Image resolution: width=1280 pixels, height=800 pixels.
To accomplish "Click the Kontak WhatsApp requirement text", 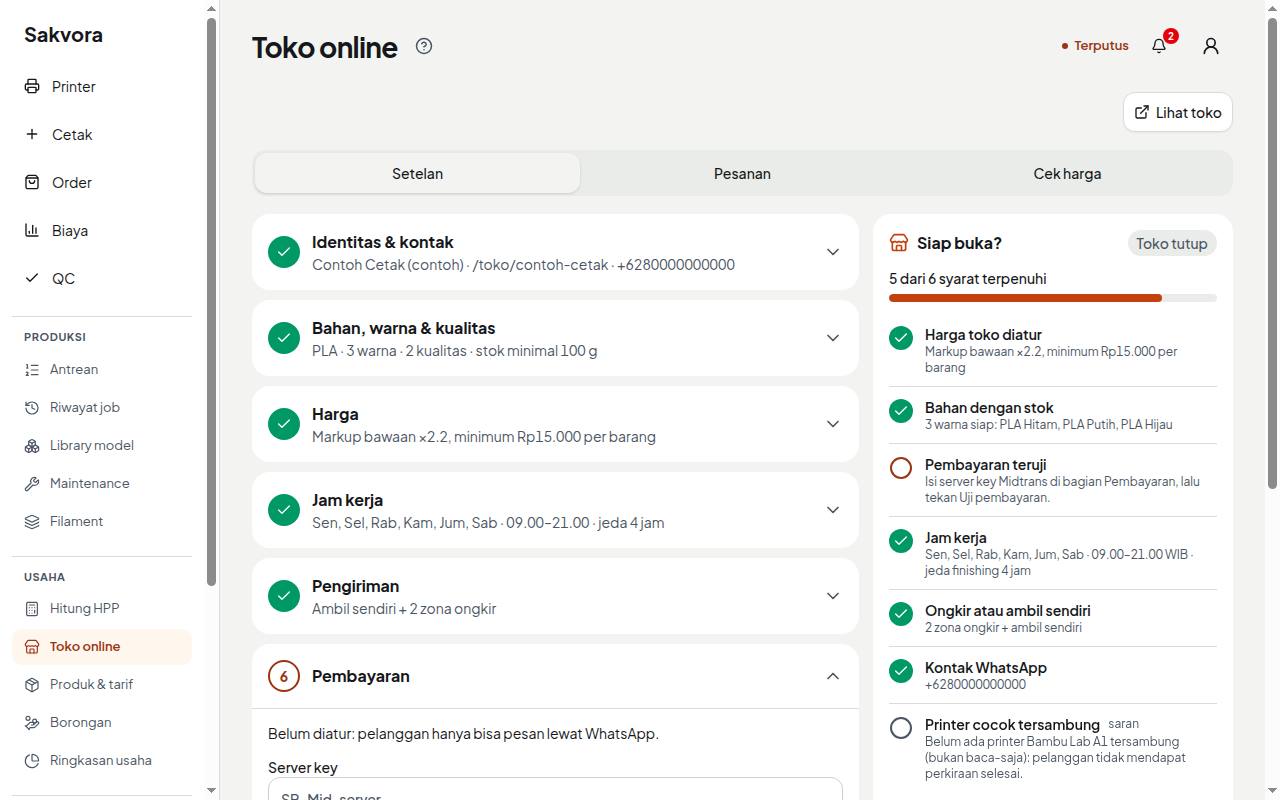I will (986, 668).
